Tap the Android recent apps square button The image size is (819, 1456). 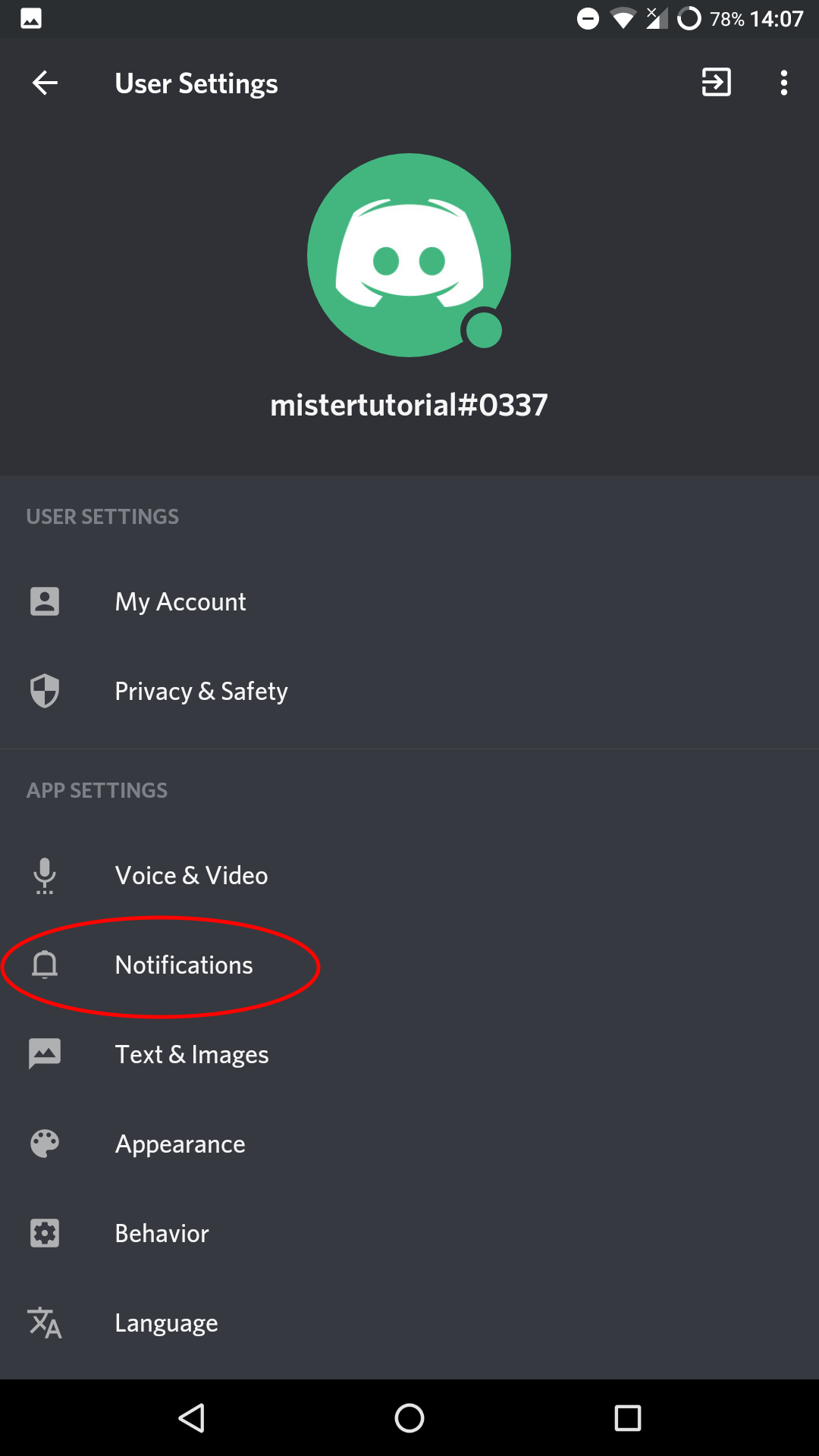(x=627, y=1417)
